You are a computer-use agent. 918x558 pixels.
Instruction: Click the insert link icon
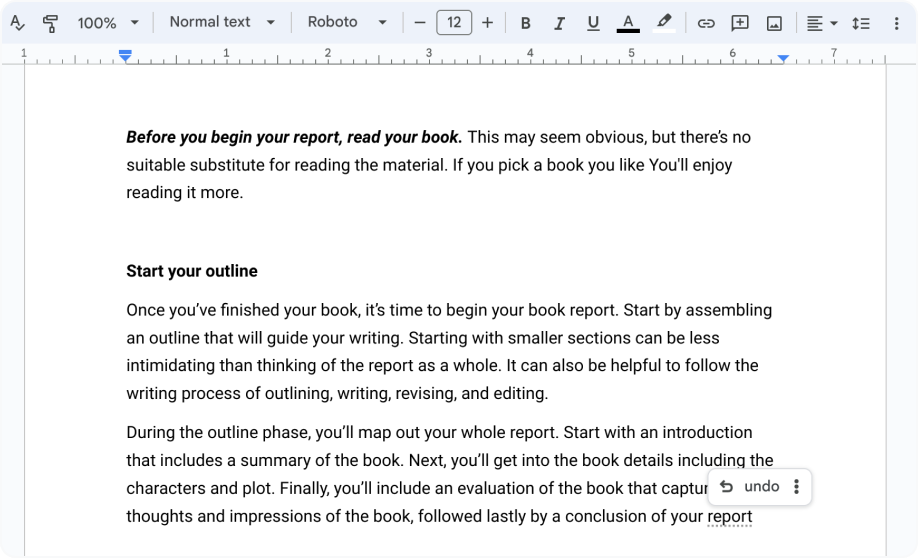coord(706,23)
